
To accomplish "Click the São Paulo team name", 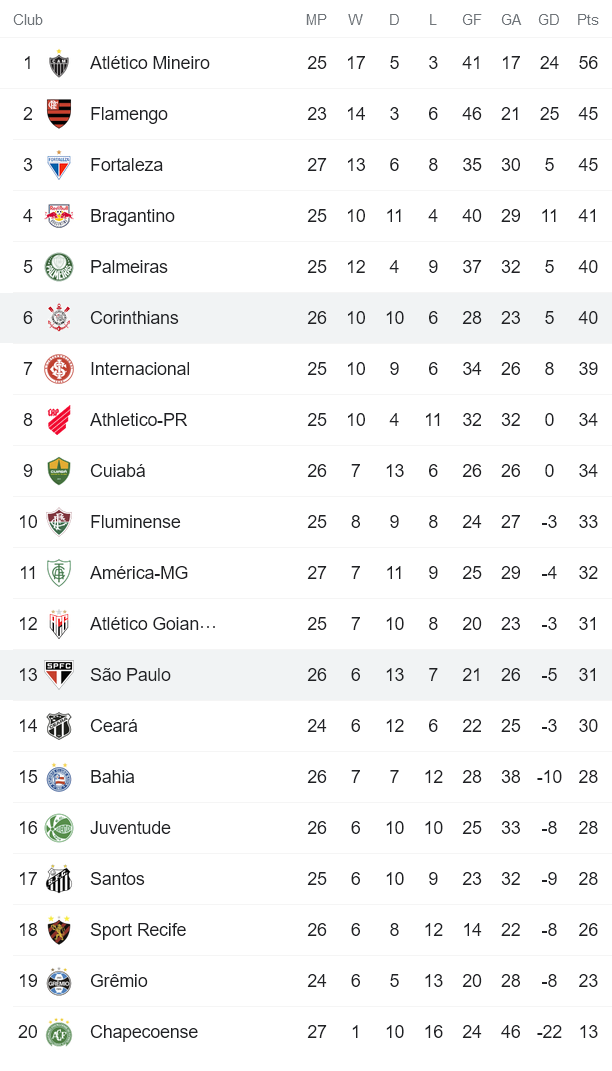I will 130,675.
